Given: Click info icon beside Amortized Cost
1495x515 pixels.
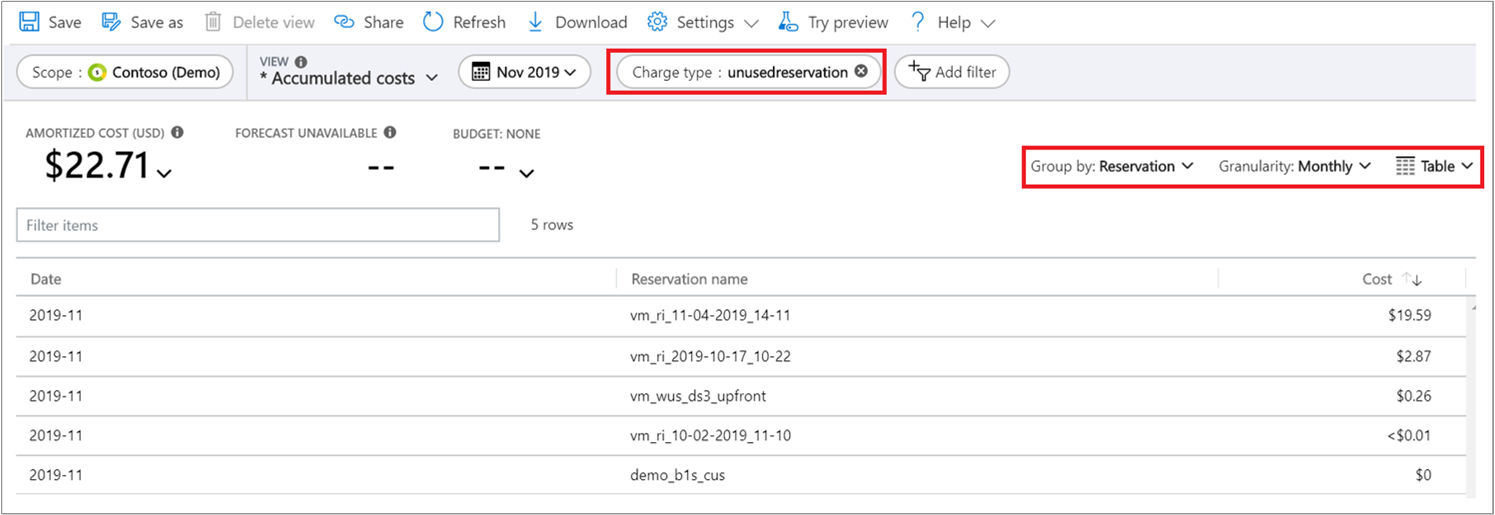Looking at the screenshot, I should 177,132.
